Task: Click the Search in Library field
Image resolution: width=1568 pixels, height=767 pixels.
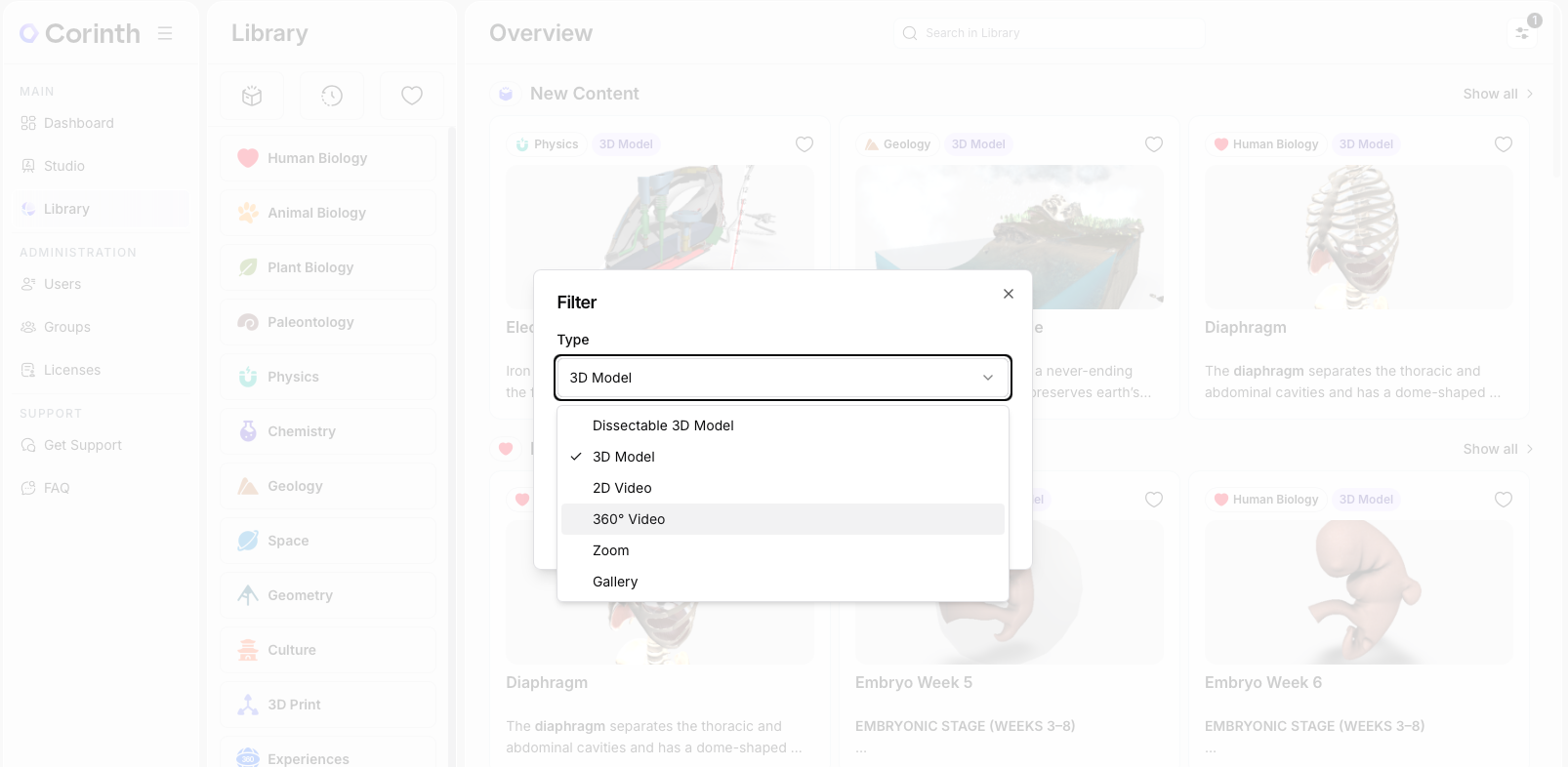Action: click(1050, 33)
